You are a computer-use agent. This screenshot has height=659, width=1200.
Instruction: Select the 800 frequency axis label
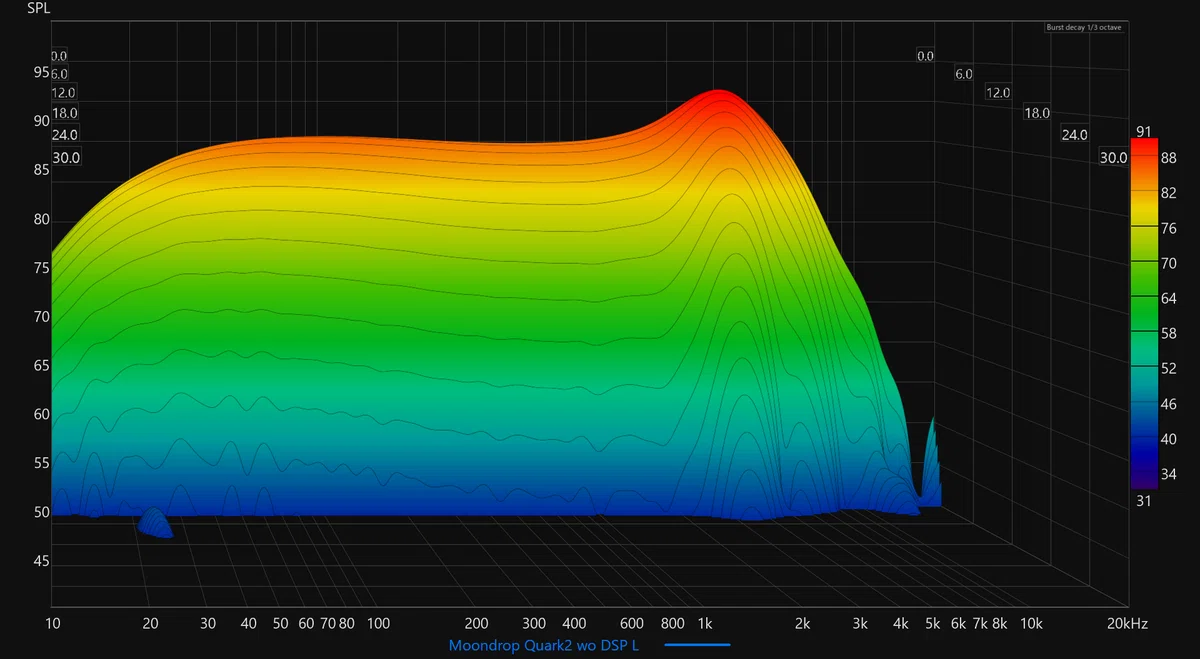(673, 624)
